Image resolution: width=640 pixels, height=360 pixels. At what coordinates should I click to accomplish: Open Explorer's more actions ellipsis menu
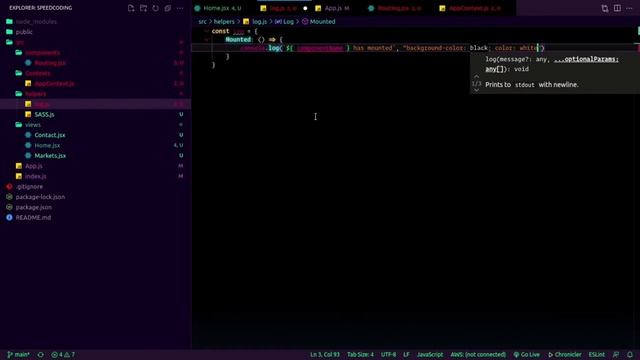180,8
